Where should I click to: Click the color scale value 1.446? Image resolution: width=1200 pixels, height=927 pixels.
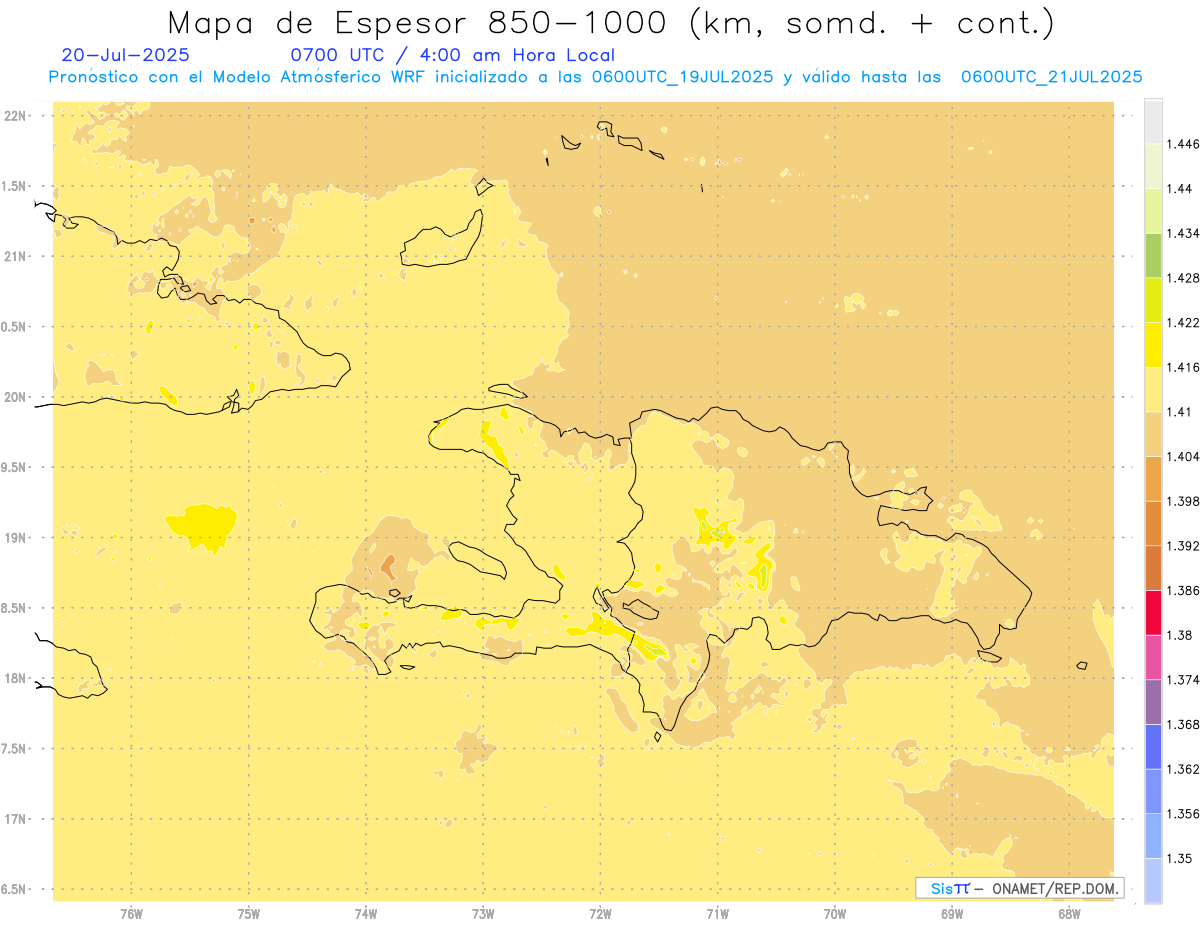1183,144
